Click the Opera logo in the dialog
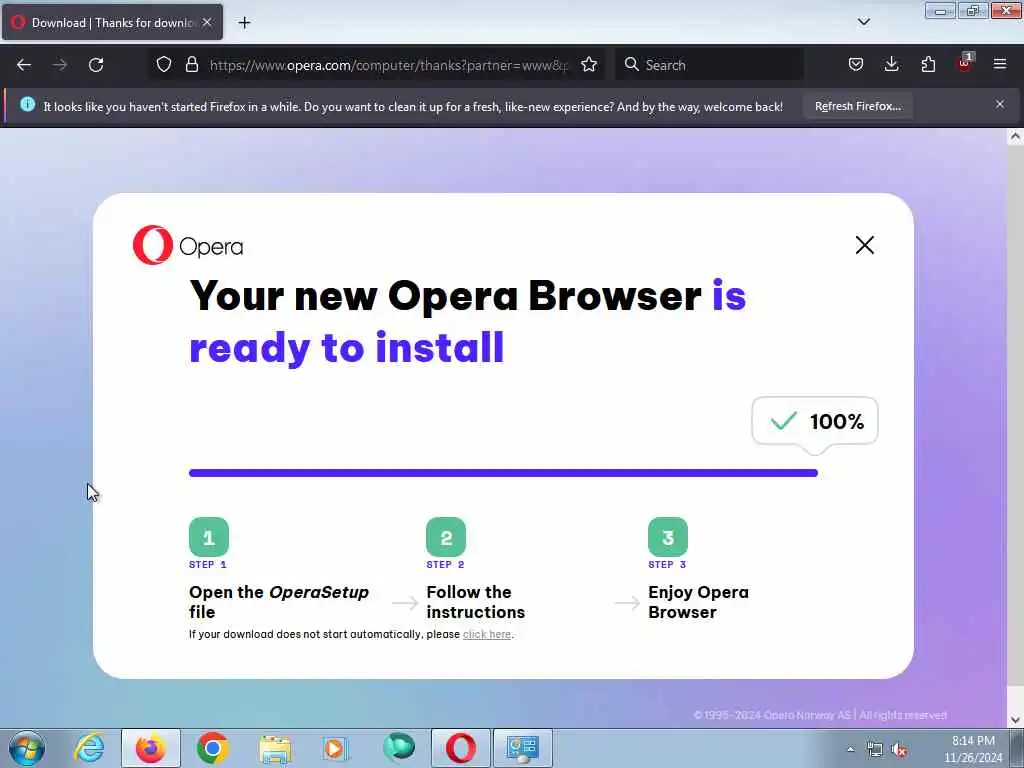This screenshot has width=1024, height=768. coord(188,246)
